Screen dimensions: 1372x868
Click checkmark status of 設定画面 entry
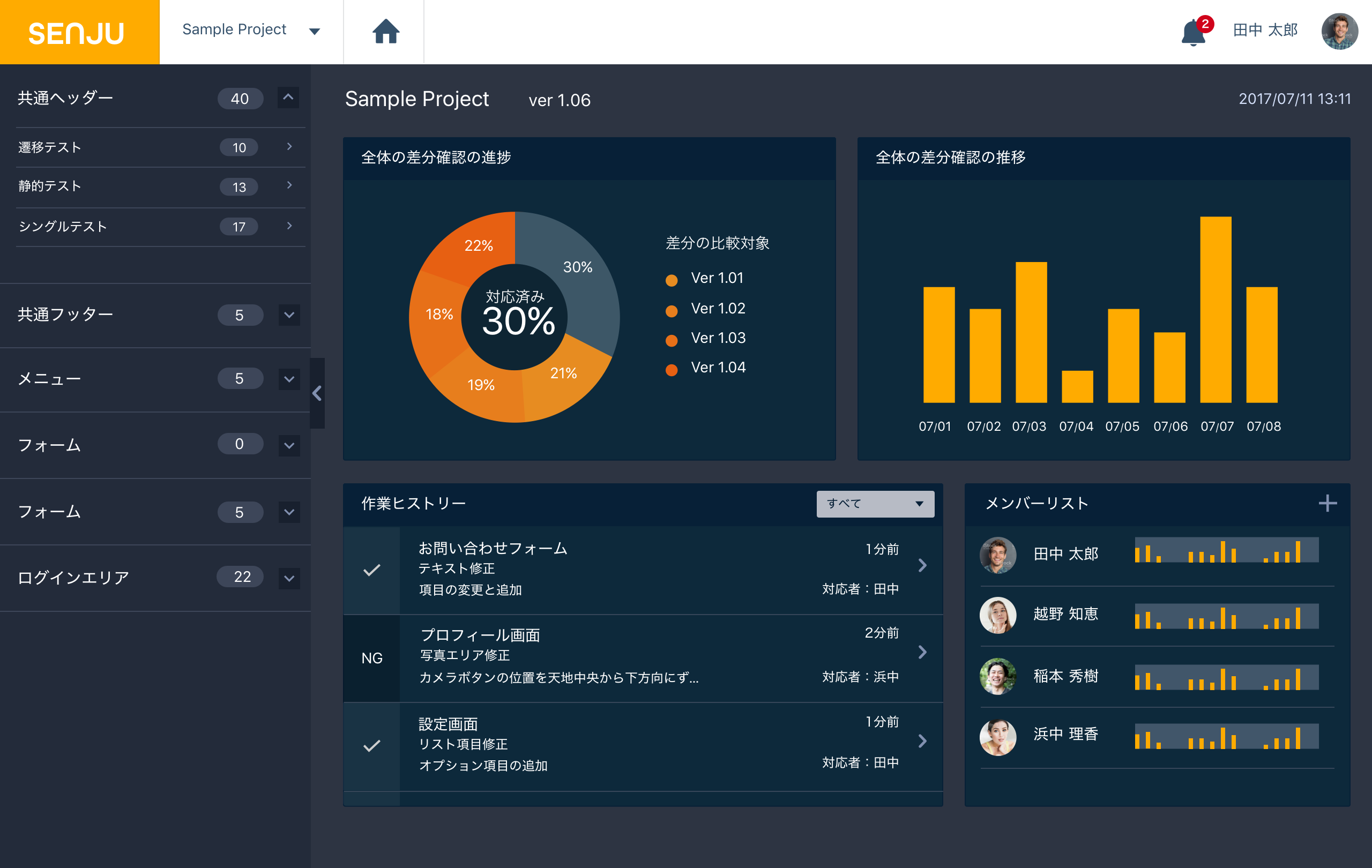pos(371,745)
